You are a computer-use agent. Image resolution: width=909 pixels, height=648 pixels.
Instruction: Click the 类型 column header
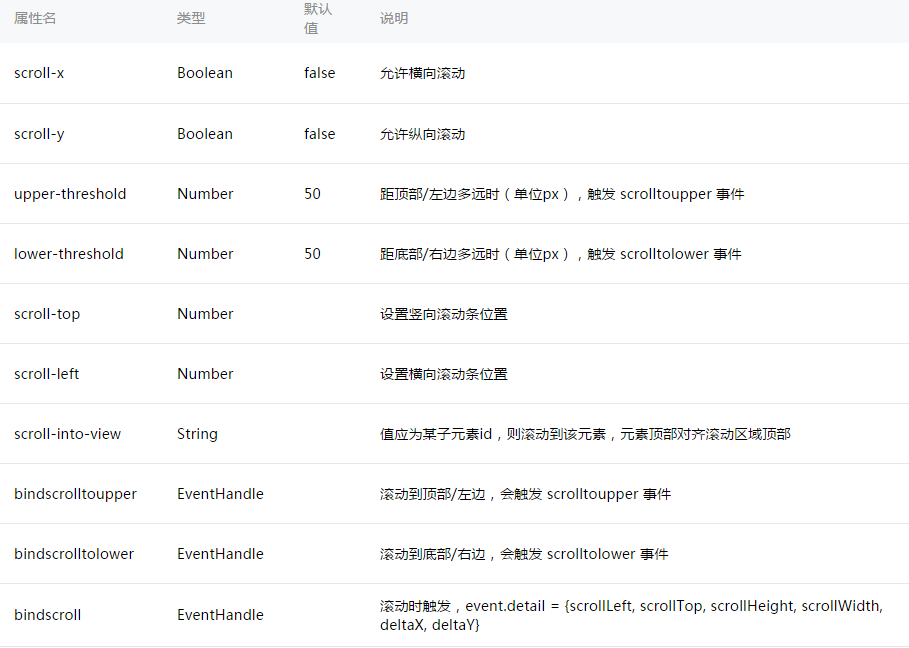coord(191,18)
